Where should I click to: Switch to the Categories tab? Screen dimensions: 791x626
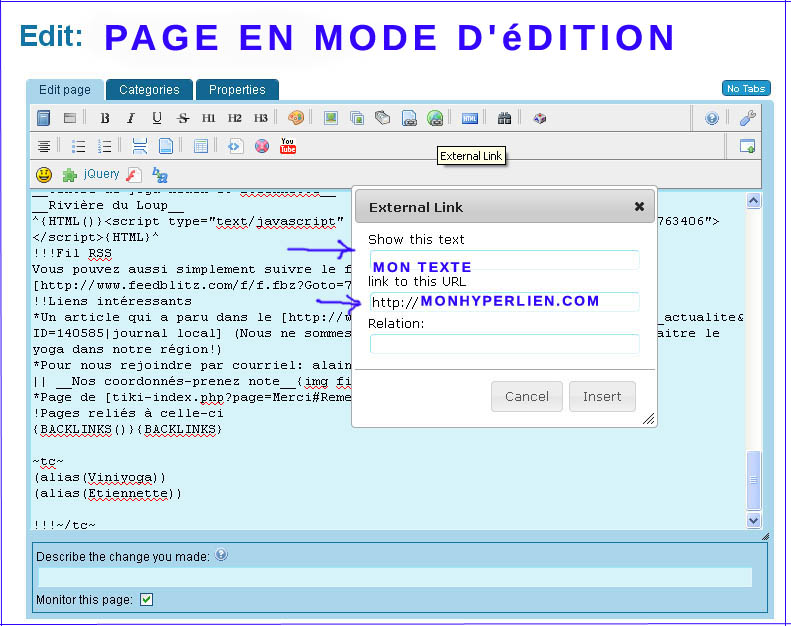tap(149, 90)
